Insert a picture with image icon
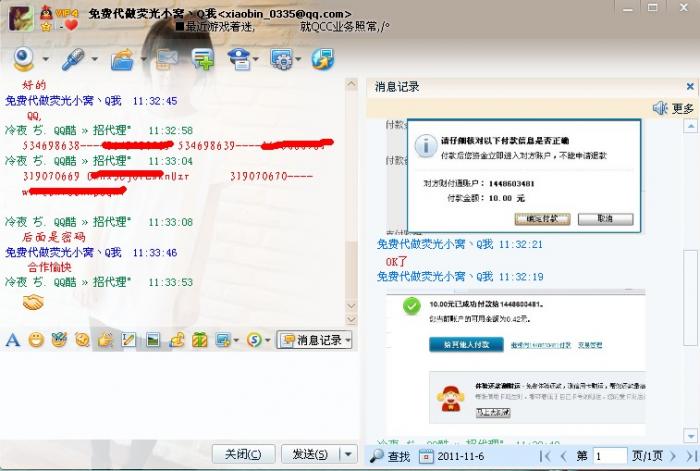This screenshot has height=471, width=700. click(x=153, y=340)
